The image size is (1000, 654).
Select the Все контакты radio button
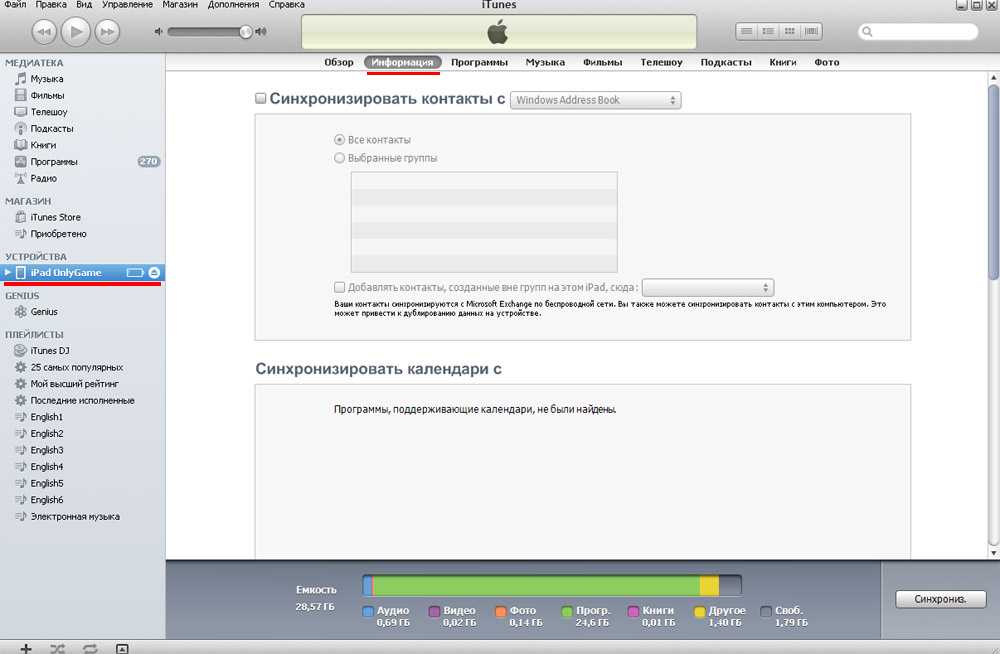pos(340,140)
